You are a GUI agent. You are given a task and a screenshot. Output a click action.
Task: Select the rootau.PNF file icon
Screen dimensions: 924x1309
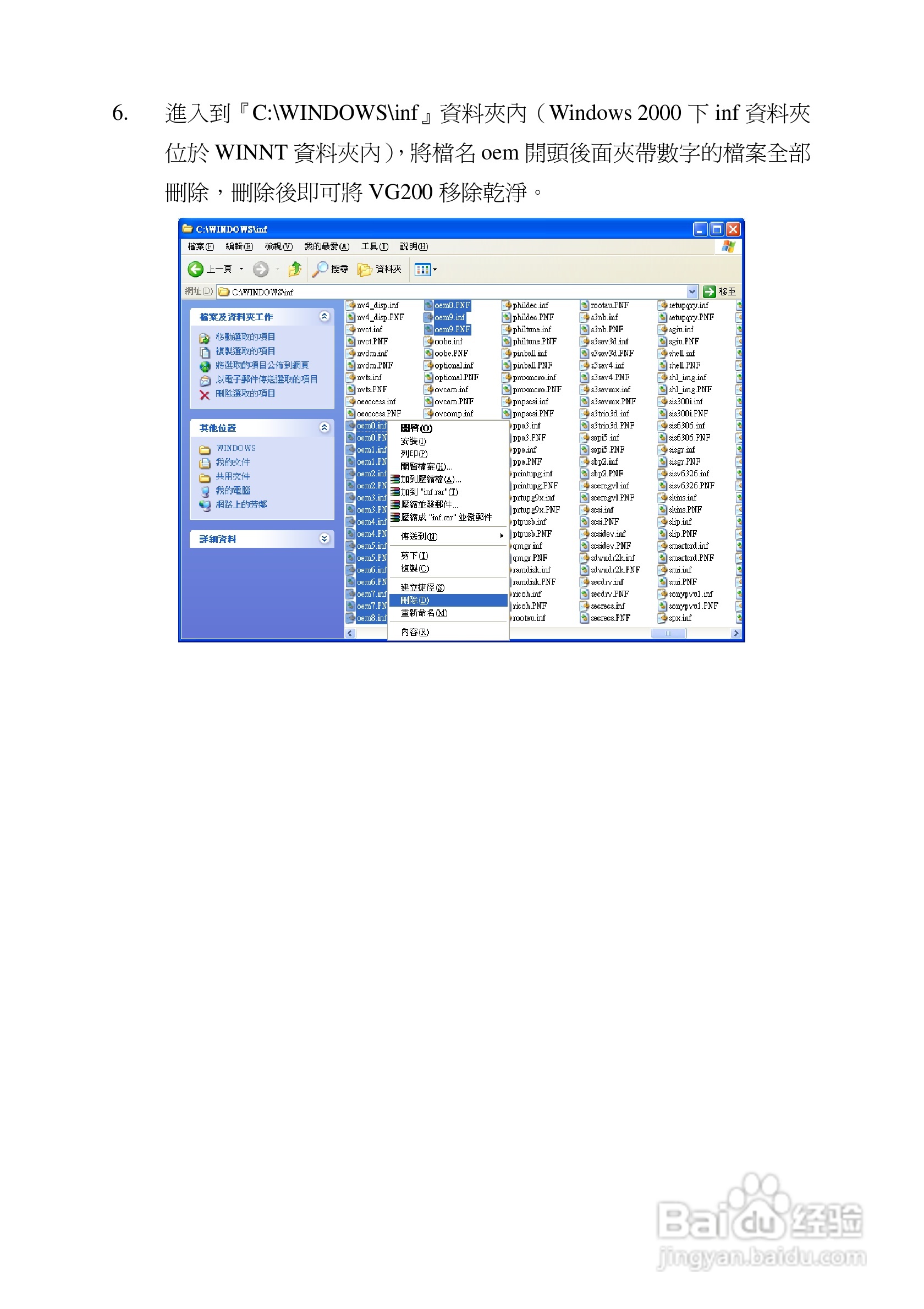point(585,306)
